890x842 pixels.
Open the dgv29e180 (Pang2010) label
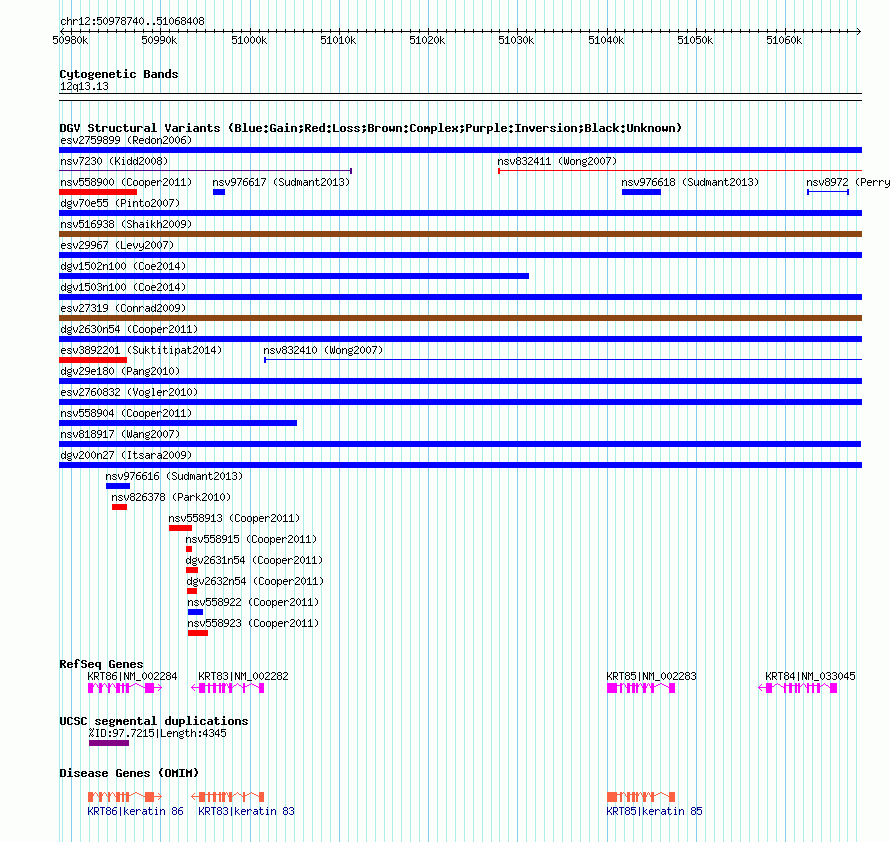coord(120,371)
